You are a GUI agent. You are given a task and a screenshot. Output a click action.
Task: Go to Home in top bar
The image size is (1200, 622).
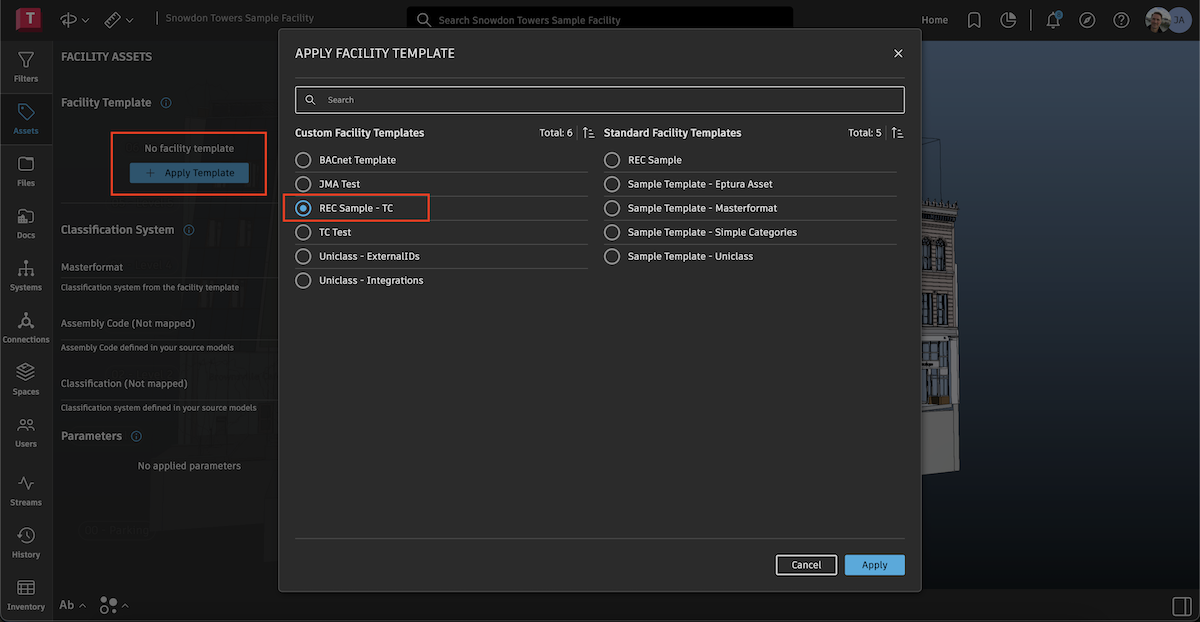pos(934,20)
